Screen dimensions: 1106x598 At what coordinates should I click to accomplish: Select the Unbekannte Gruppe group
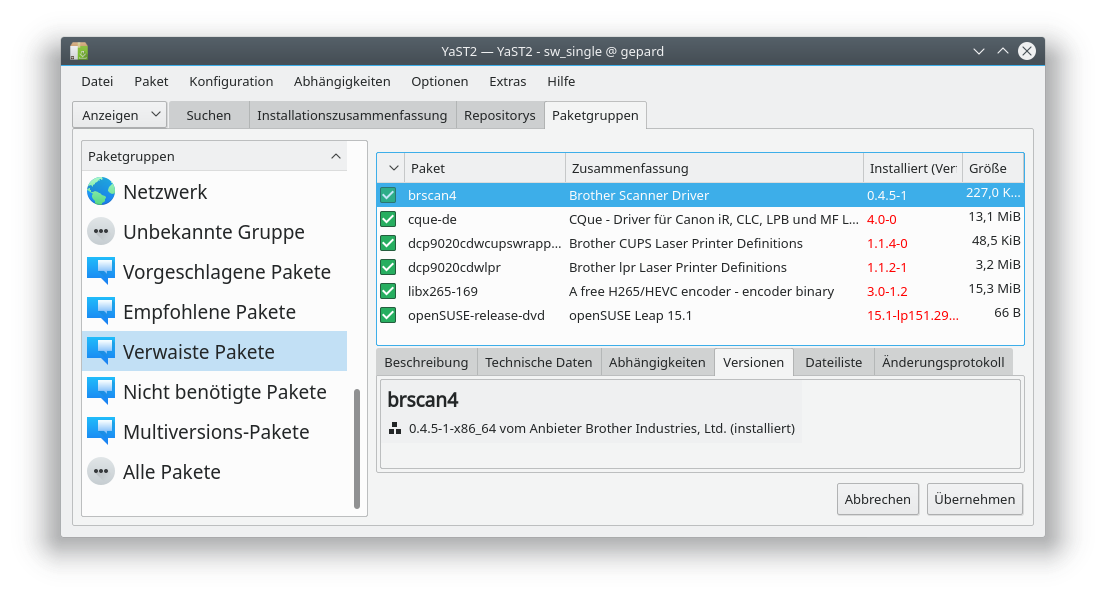pyautogui.click(x=214, y=232)
